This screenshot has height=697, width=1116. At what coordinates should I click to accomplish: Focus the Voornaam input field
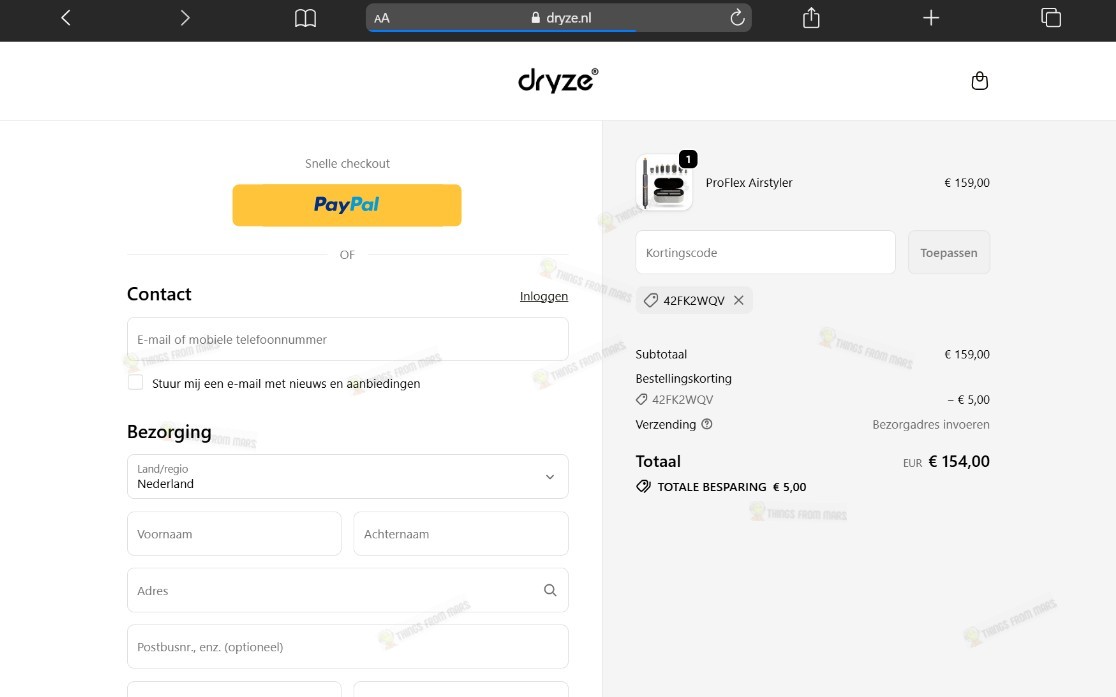pos(234,533)
